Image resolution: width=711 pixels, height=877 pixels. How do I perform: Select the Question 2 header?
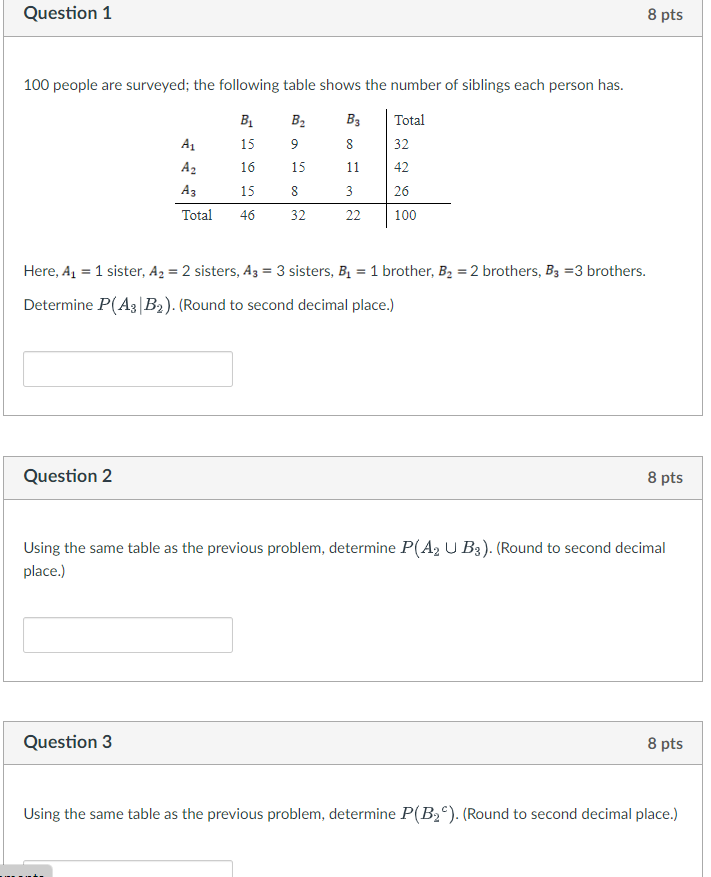tap(67, 476)
